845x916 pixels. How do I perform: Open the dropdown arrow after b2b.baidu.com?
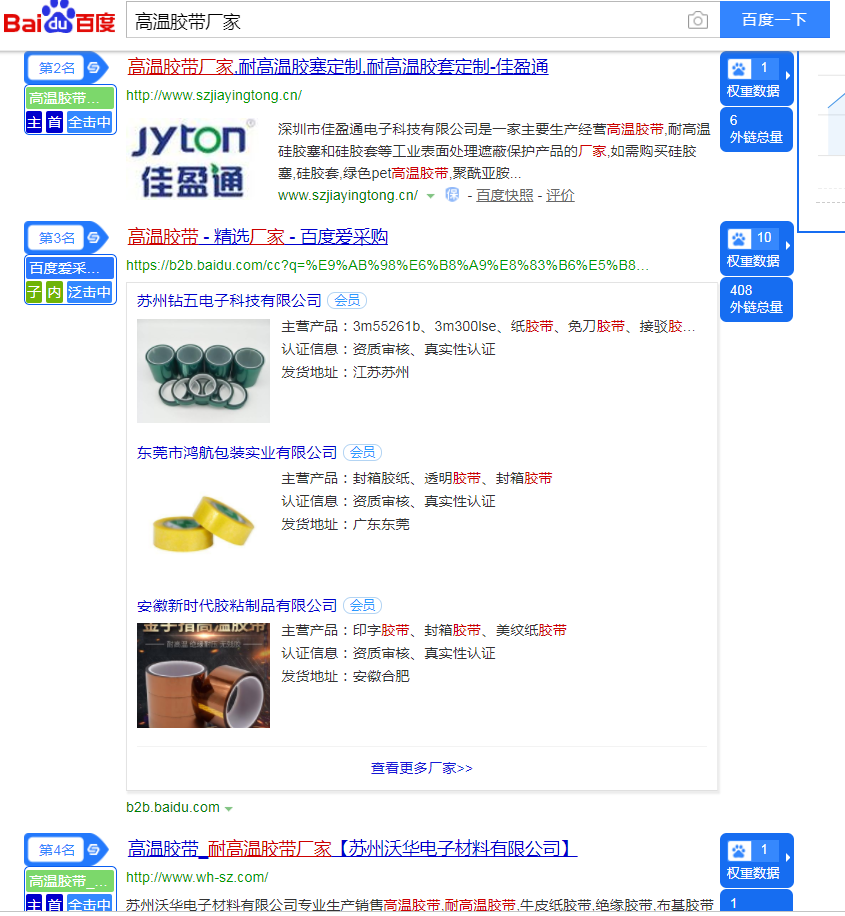tap(228, 809)
